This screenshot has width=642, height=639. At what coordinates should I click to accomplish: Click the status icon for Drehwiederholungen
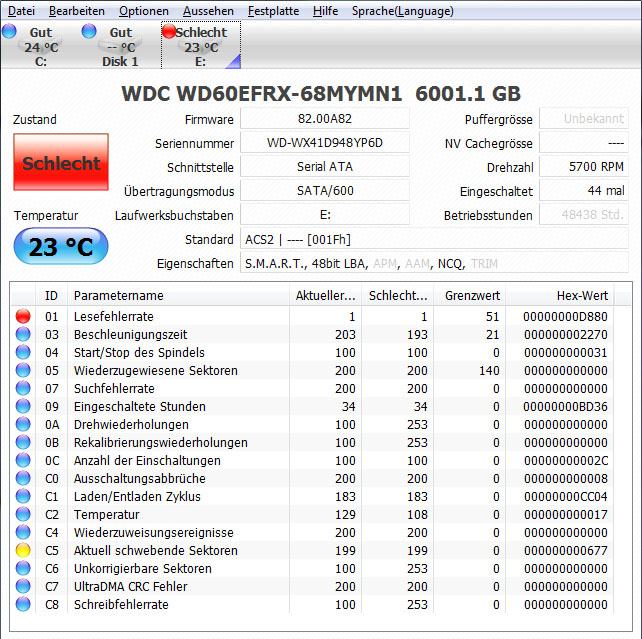click(x=23, y=424)
